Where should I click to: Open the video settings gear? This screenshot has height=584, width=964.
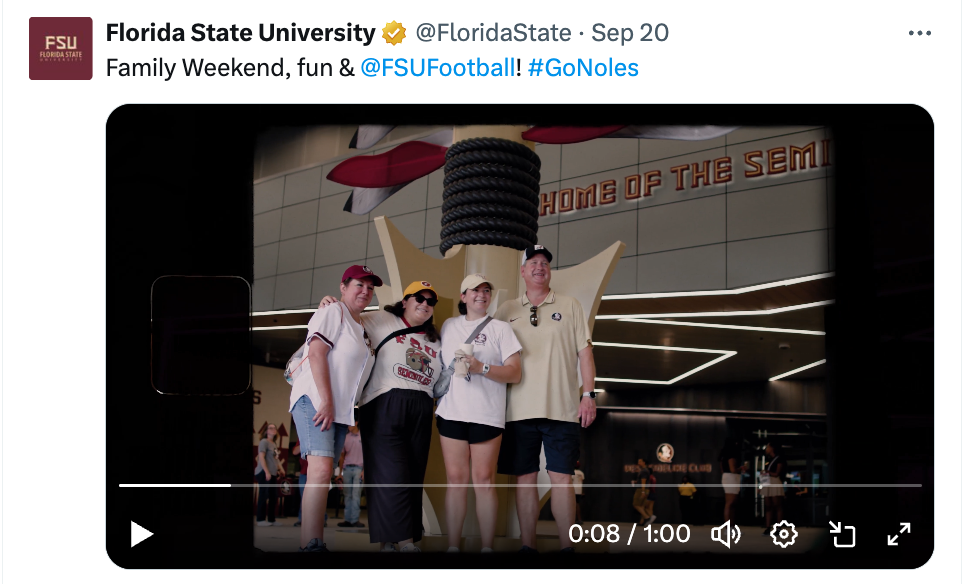(x=783, y=534)
